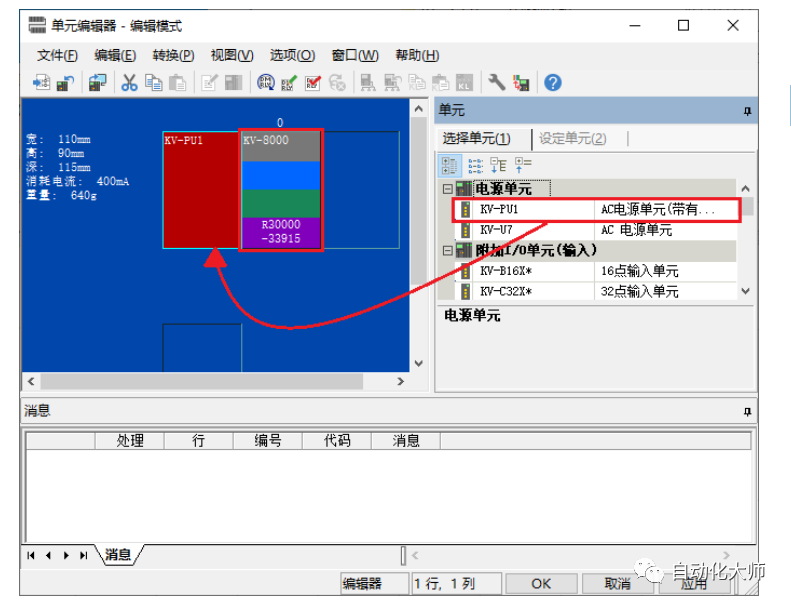Select KV-PU1 in the unit list
This screenshot has width=791, height=606.
[x=595, y=209]
